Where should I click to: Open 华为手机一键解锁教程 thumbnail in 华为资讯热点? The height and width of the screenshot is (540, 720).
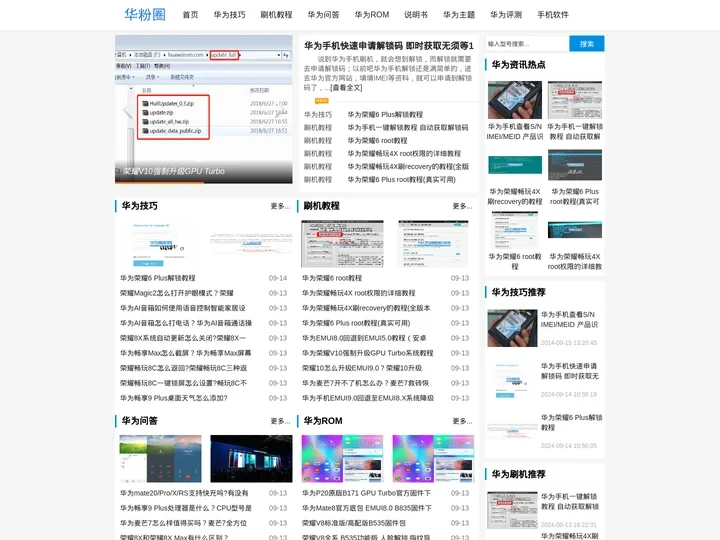click(575, 100)
